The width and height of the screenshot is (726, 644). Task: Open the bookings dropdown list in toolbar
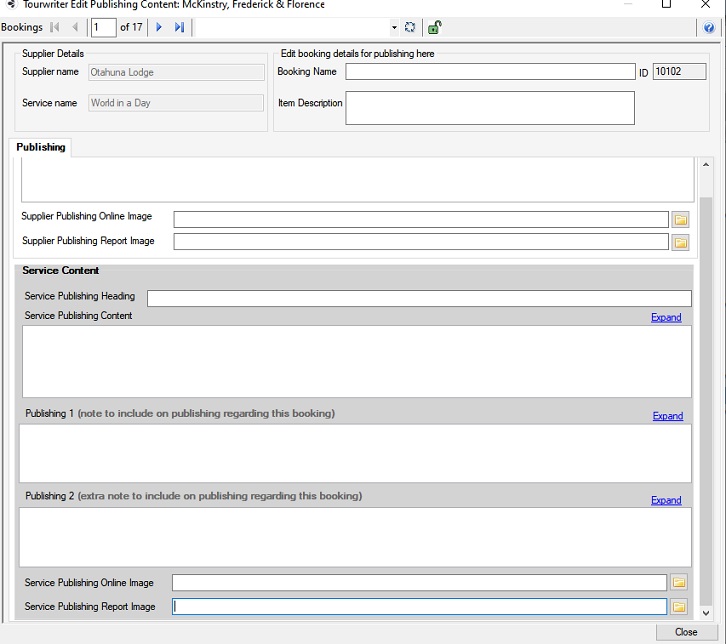point(394,28)
